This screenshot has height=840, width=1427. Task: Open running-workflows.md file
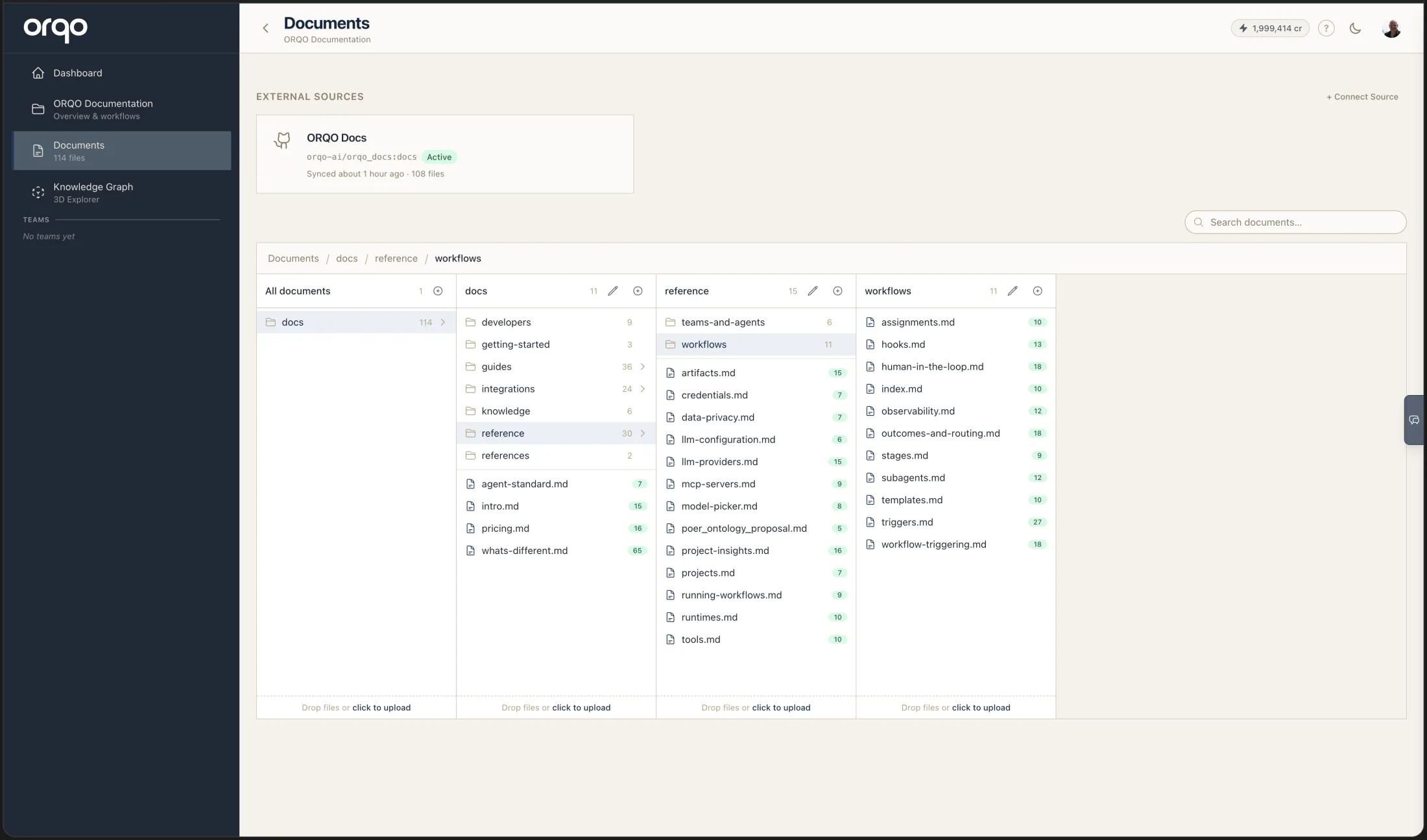(x=756, y=595)
